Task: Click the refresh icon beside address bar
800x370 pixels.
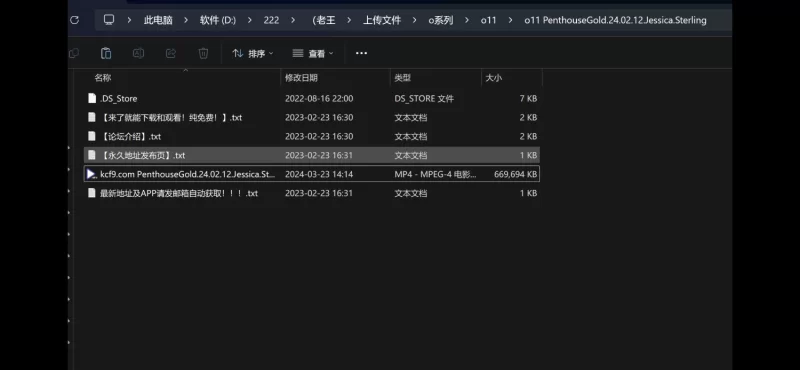Action: tap(74, 20)
